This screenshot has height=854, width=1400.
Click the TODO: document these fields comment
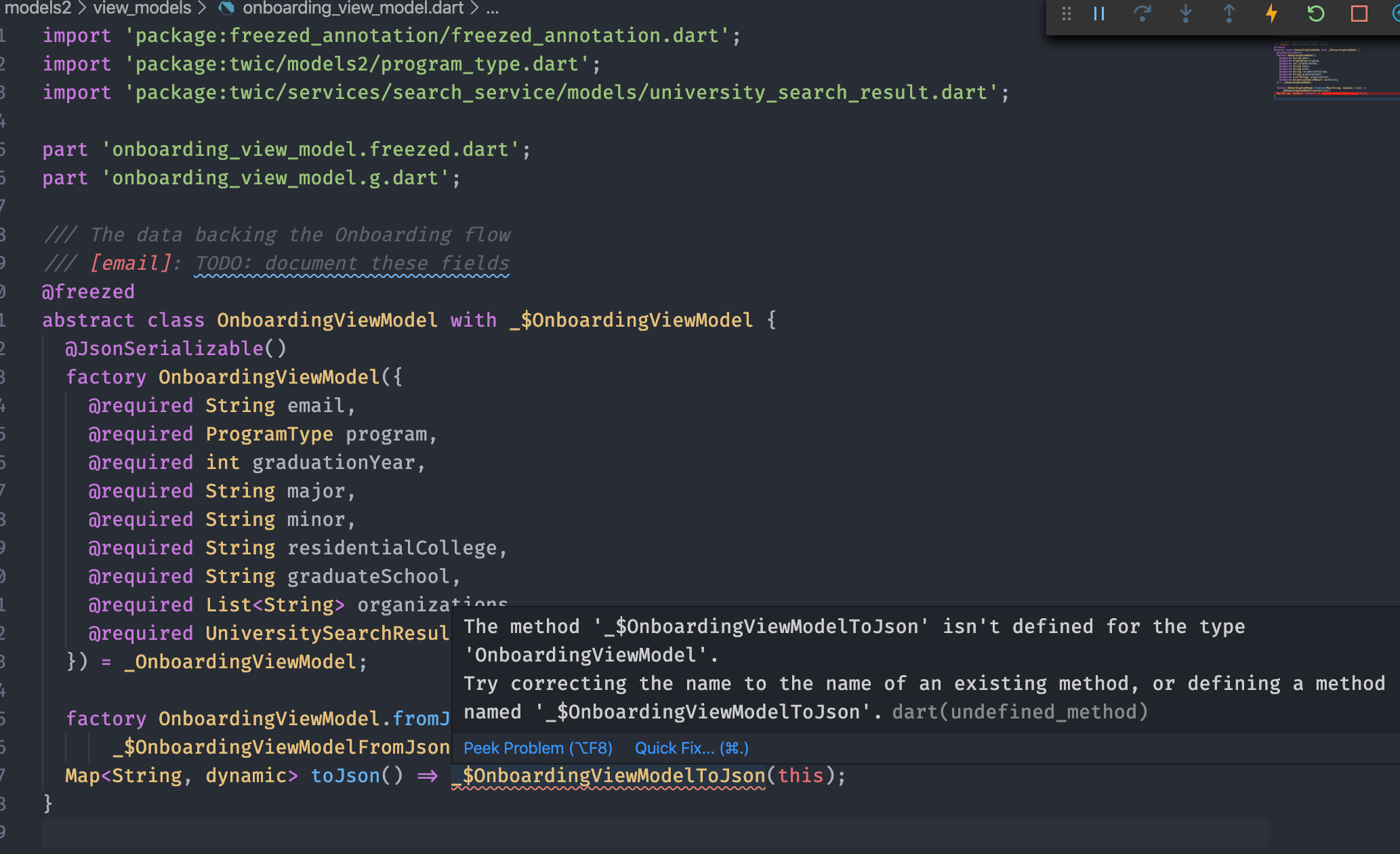coord(352,263)
